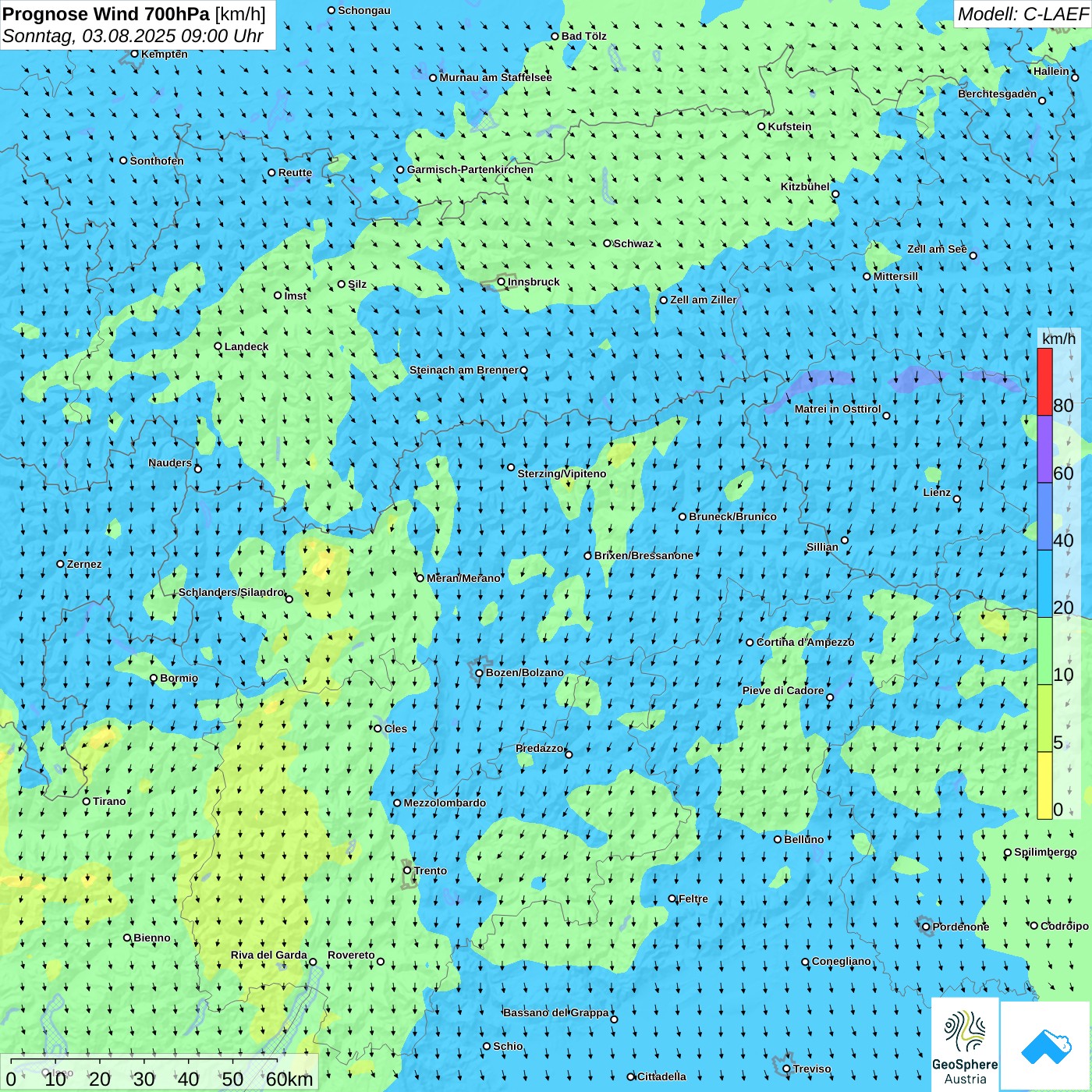Select the green 10–20 km/h legend color
The width and height of the screenshot is (1092, 1092).
click(x=1044, y=651)
